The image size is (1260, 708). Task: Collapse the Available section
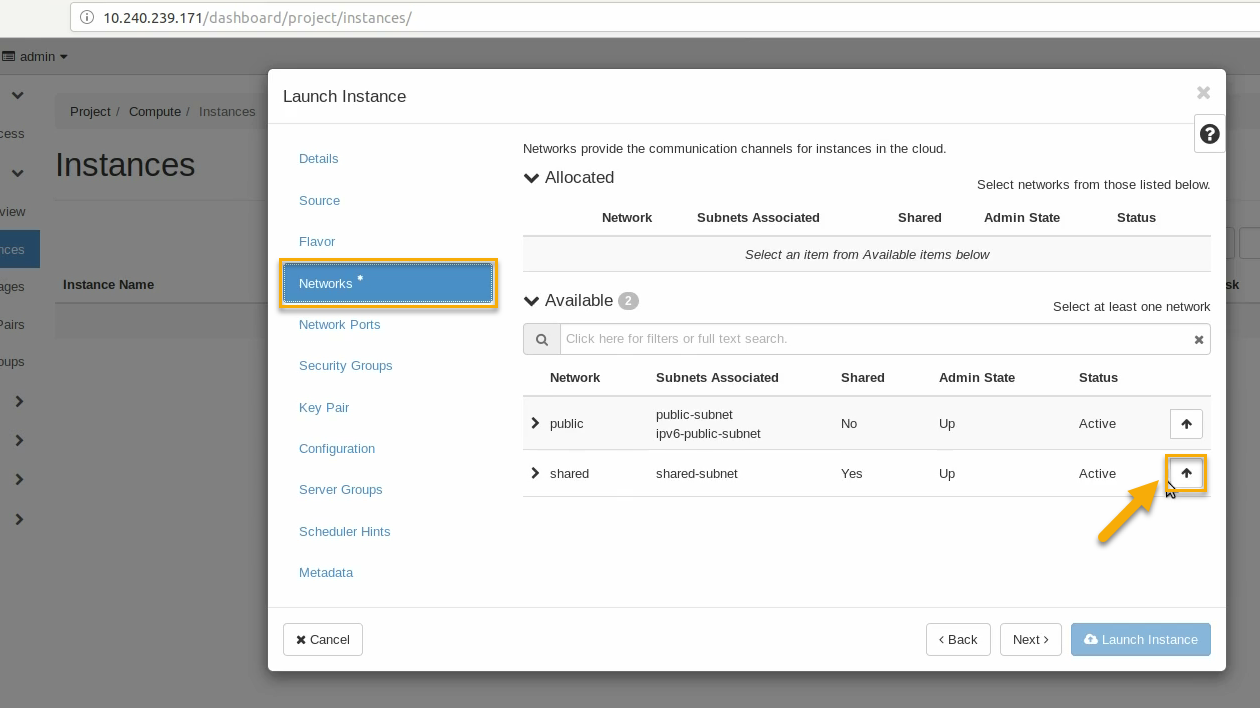(532, 301)
